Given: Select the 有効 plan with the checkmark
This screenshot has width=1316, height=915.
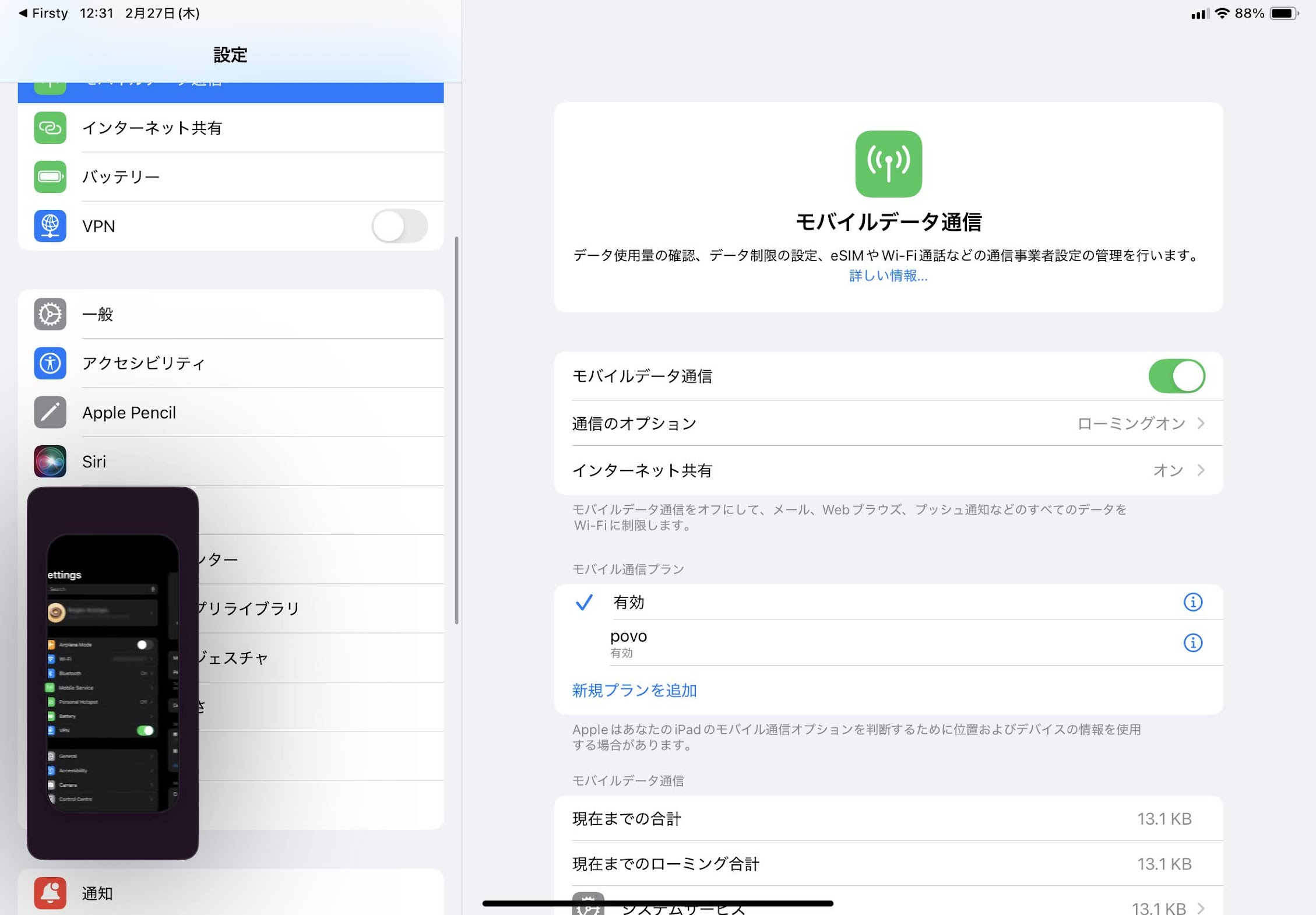Looking at the screenshot, I should point(628,602).
